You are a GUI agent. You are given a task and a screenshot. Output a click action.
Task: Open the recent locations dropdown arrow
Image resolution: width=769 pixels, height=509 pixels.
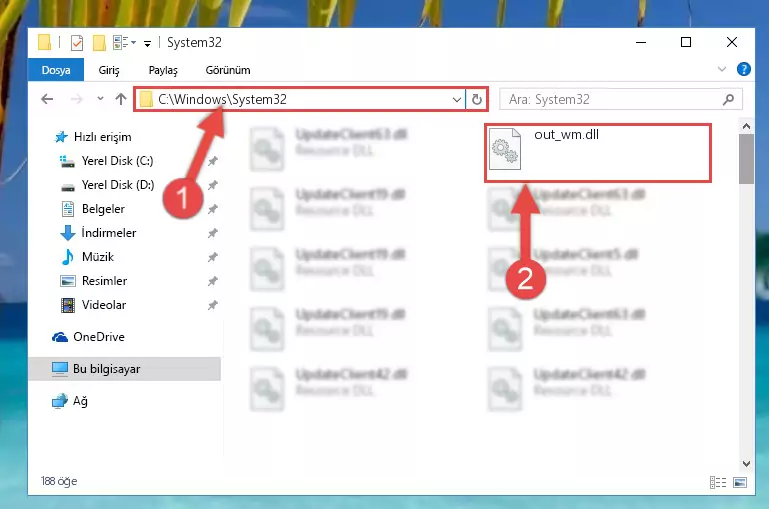tap(100, 99)
